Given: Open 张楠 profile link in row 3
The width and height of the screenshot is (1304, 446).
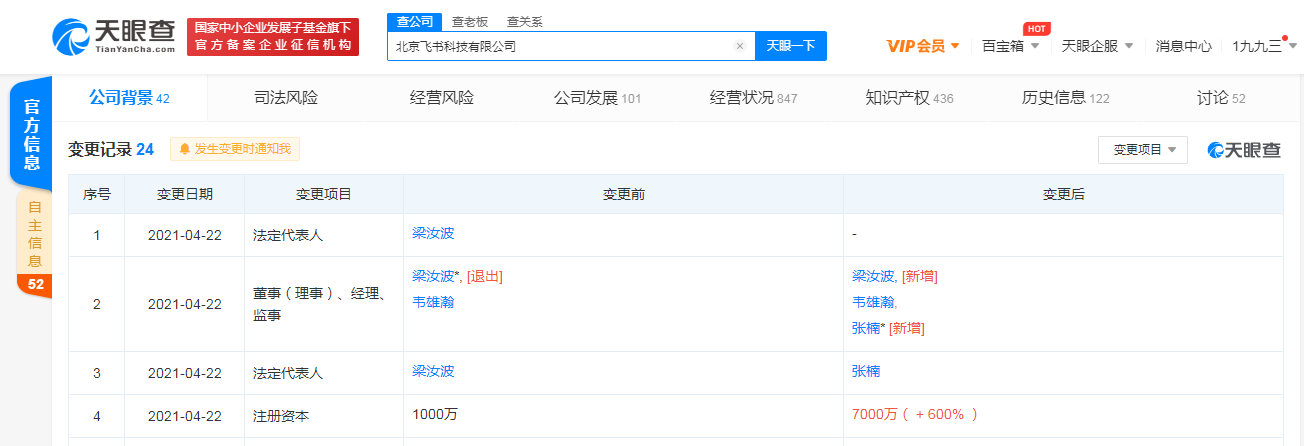Looking at the screenshot, I should 865,371.
